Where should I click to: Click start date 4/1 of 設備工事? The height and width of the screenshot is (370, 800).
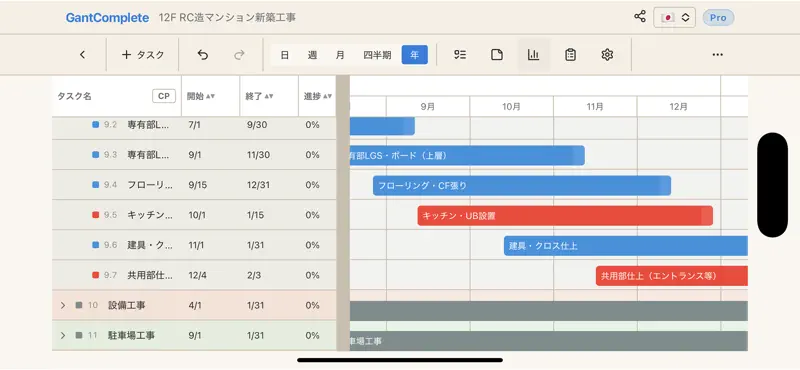point(195,305)
